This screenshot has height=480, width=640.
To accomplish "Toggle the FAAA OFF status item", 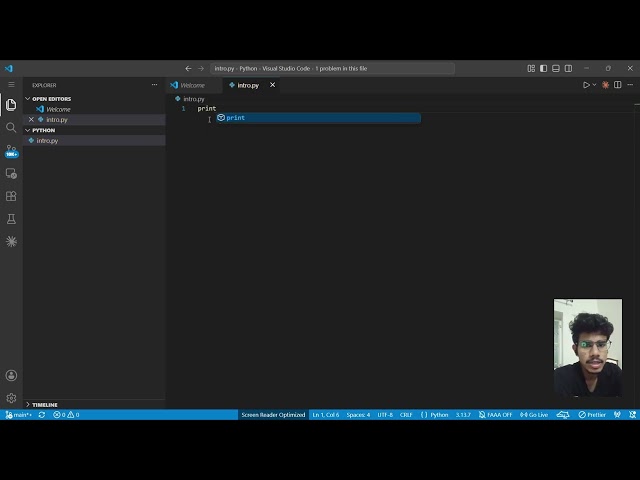I will pos(495,415).
